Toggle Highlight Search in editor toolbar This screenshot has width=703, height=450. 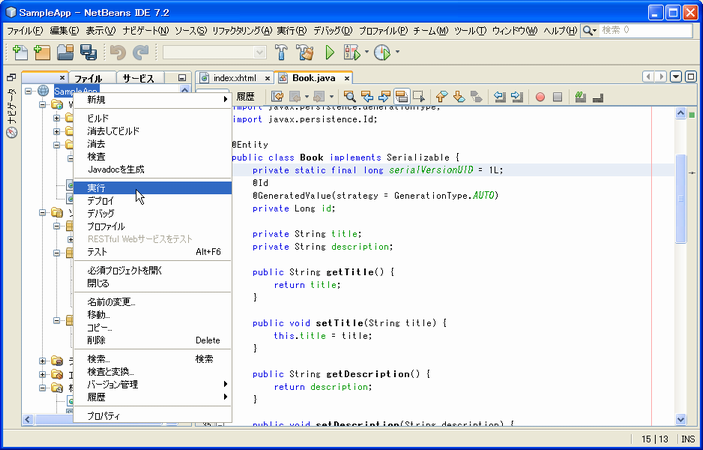[401, 96]
